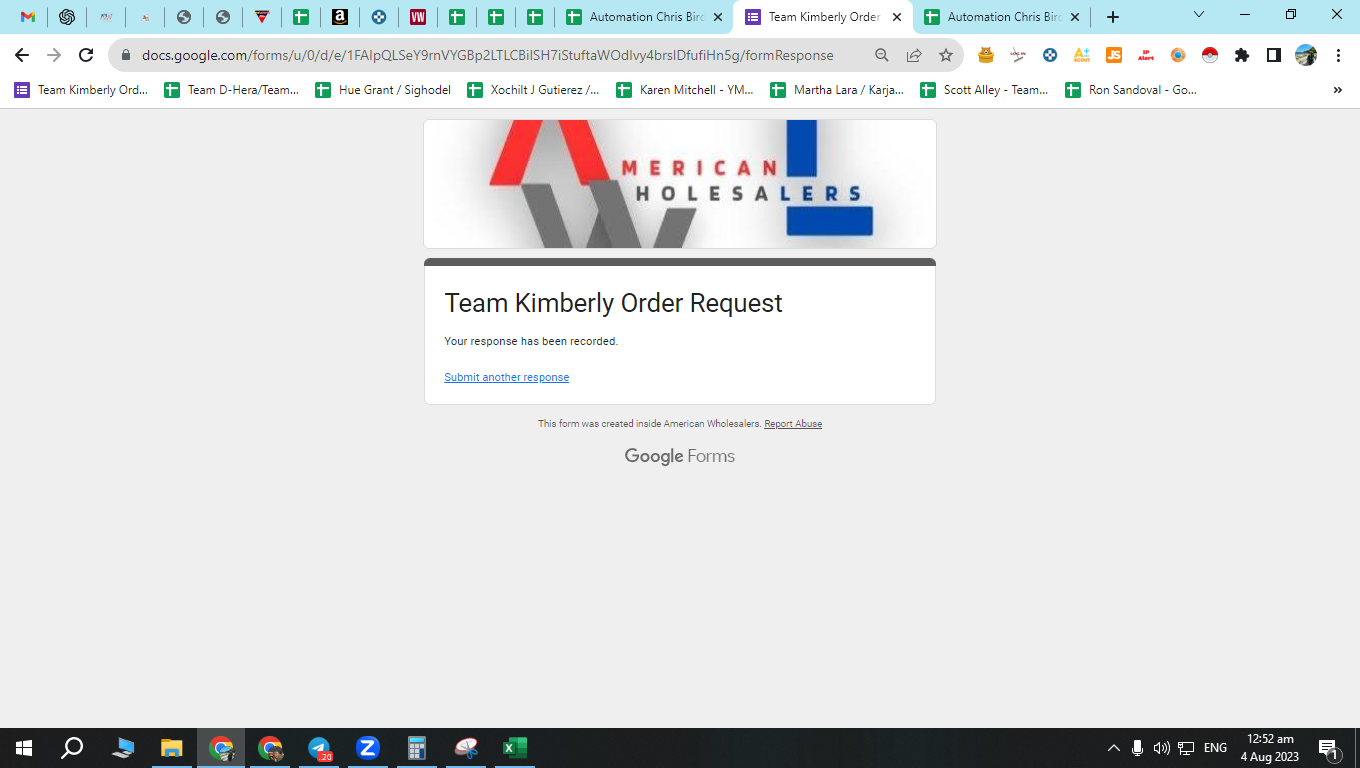The height and width of the screenshot is (768, 1360).
Task: Open the zoom magnifier in address bar
Action: [882, 56]
